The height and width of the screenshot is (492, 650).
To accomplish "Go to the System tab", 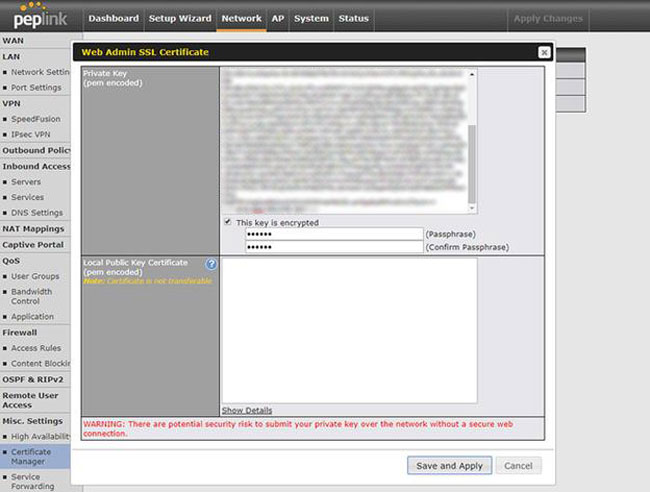I will click(x=311, y=18).
